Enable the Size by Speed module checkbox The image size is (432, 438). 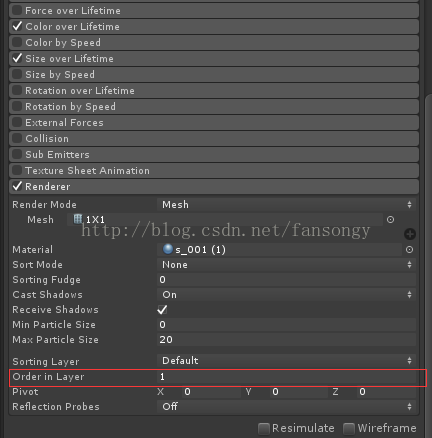pyautogui.click(x=17, y=74)
